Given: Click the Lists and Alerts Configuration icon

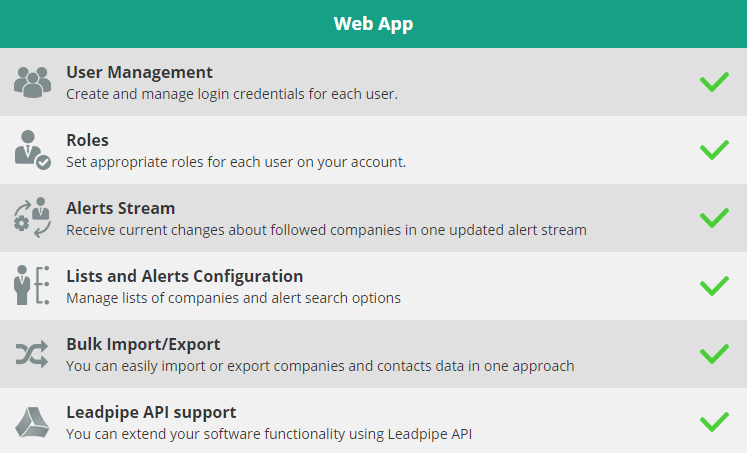Looking at the screenshot, I should coord(32,286).
